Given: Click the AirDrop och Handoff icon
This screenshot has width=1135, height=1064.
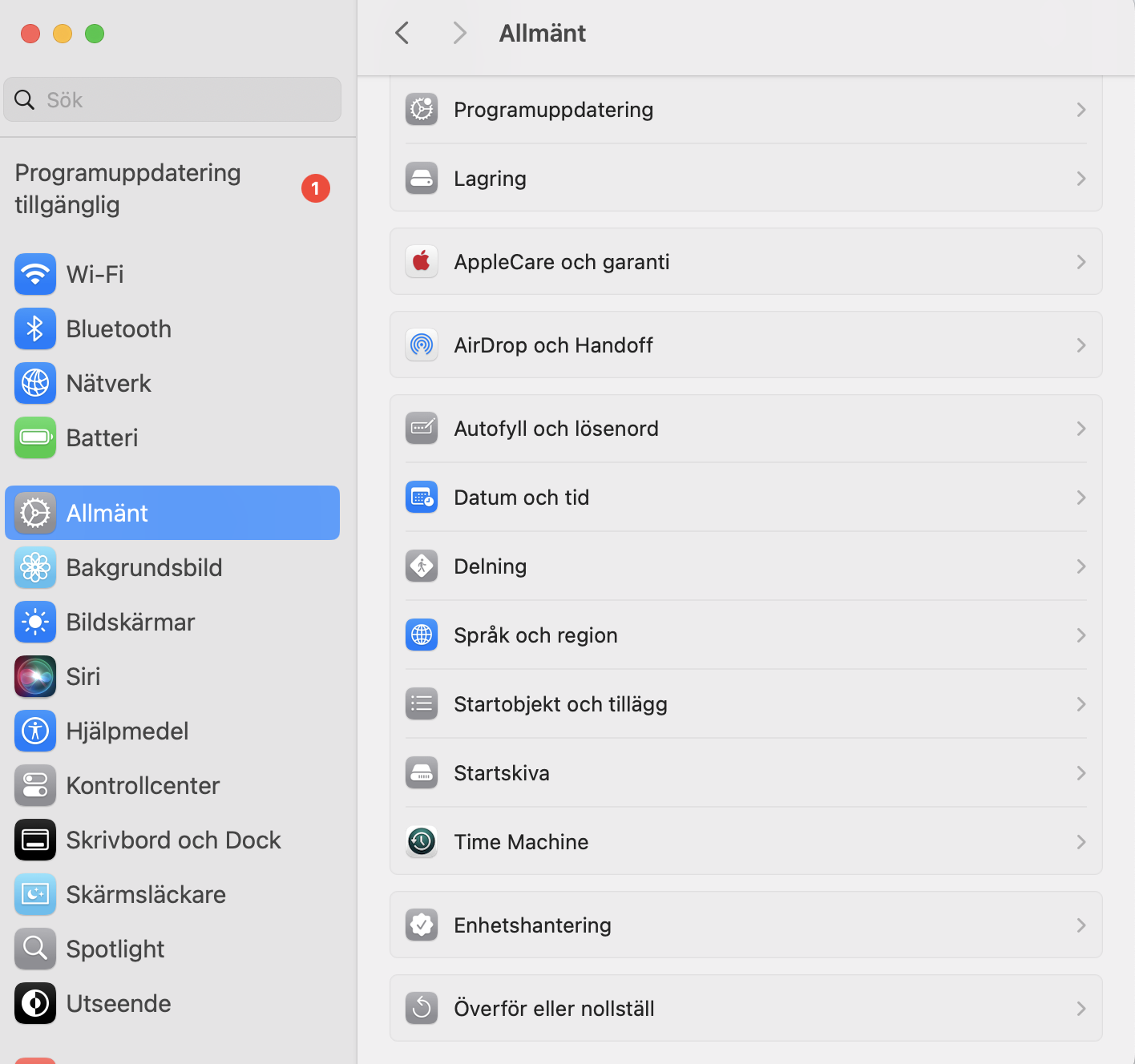Looking at the screenshot, I should (x=422, y=345).
